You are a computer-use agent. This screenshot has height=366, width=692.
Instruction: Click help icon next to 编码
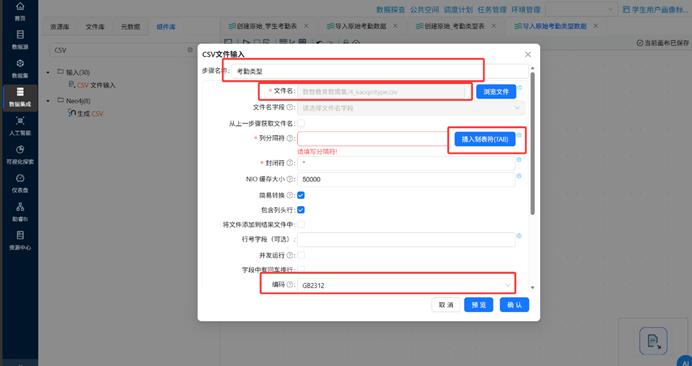pyautogui.click(x=290, y=285)
